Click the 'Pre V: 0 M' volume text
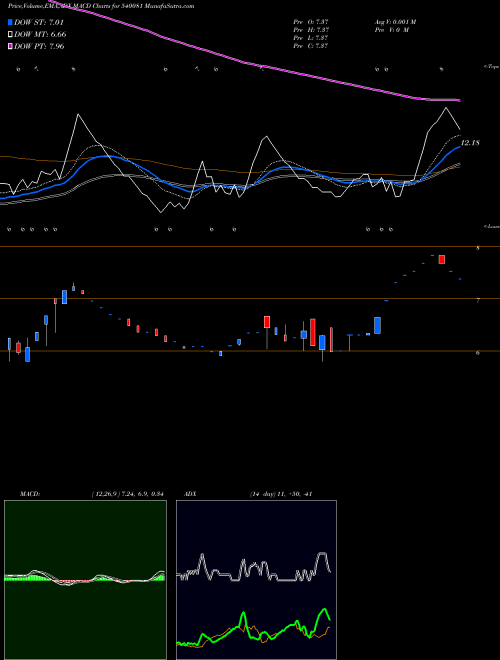Viewport: 500px width, 660px height. 391,30
